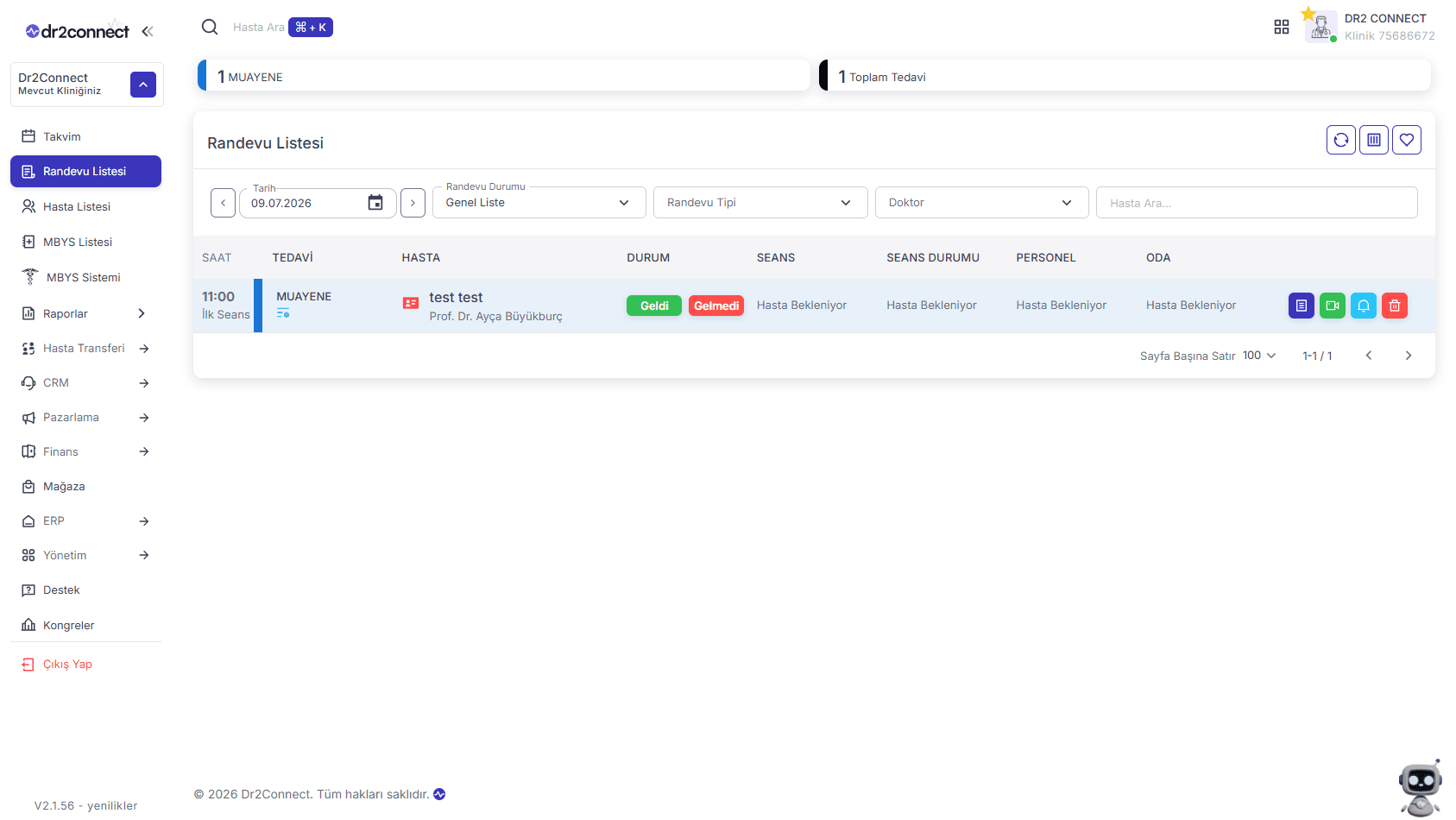The width and height of the screenshot is (1456, 820).
Task: Open Kongreler in sidebar
Action: click(85, 625)
